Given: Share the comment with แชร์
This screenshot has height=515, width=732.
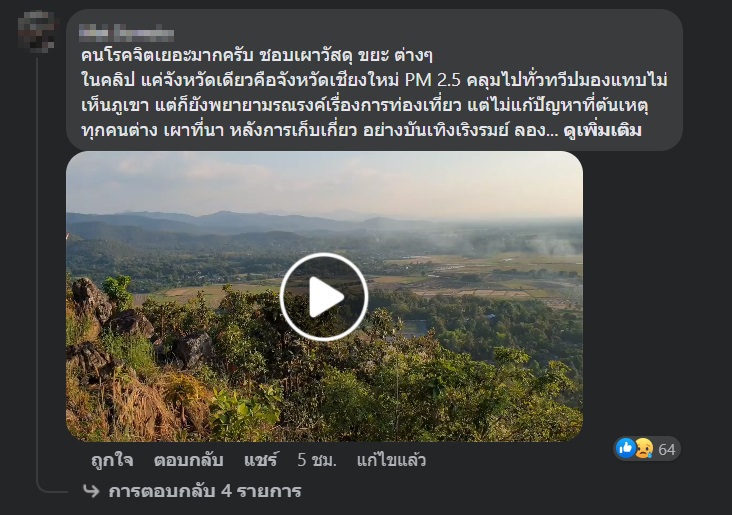Looking at the screenshot, I should point(260,460).
